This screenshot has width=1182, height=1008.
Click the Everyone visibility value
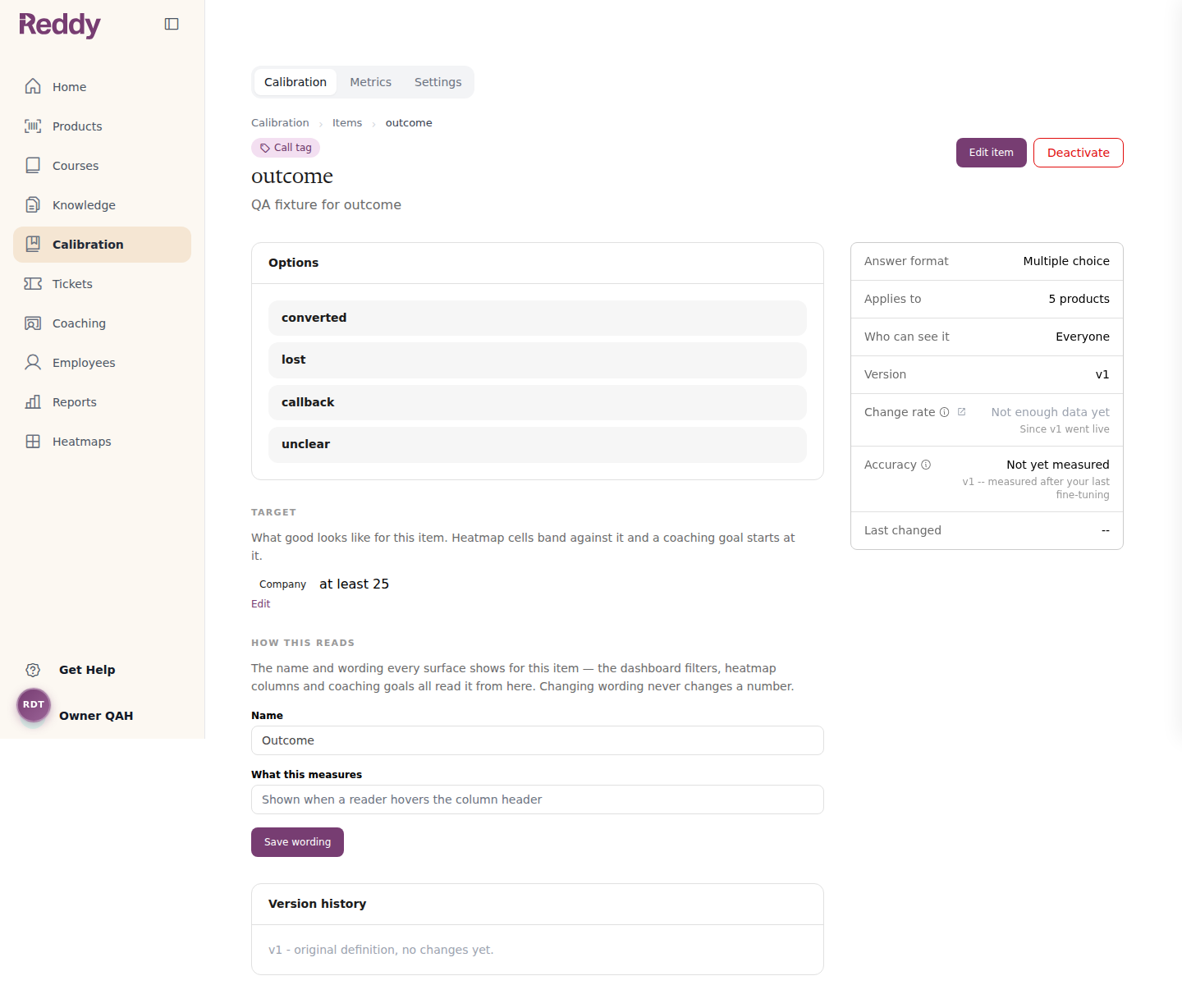tap(1083, 337)
